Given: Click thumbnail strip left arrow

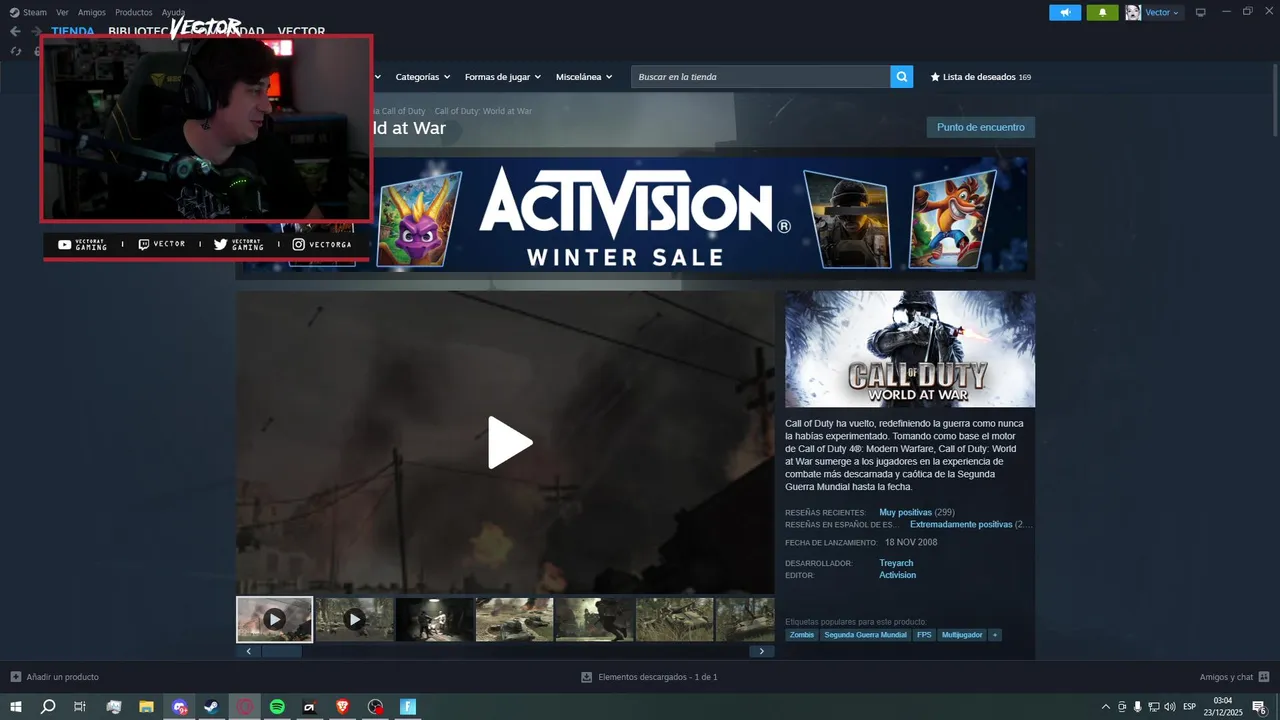Looking at the screenshot, I should (x=248, y=651).
